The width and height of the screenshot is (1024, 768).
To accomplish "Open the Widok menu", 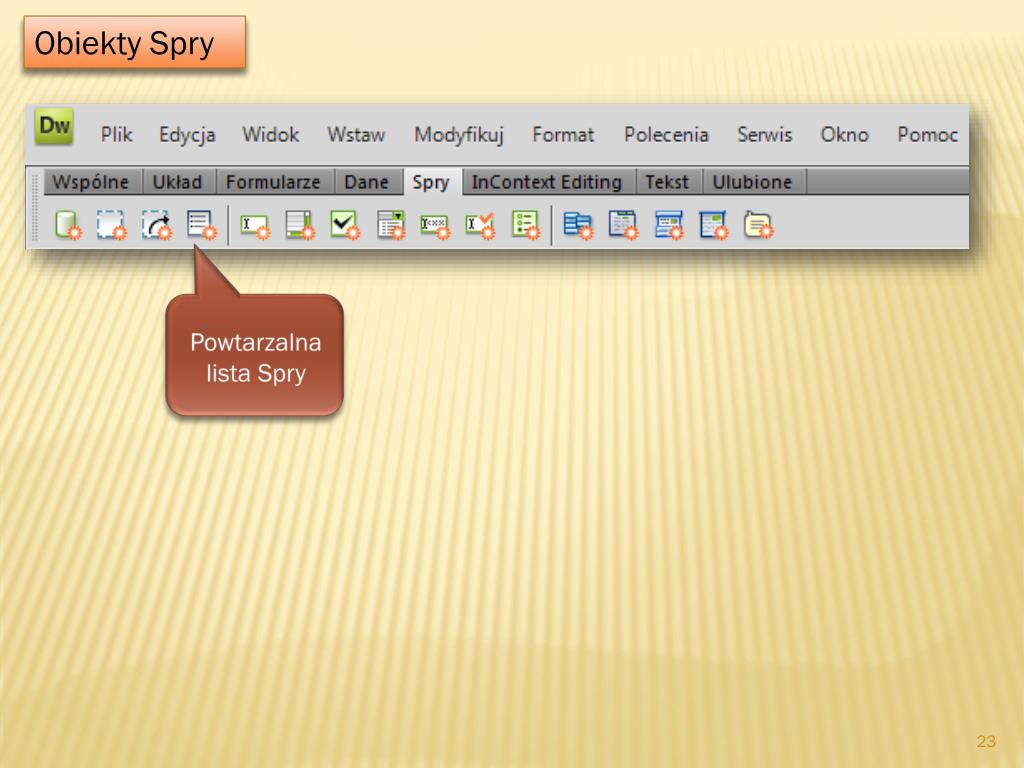I will click(271, 135).
